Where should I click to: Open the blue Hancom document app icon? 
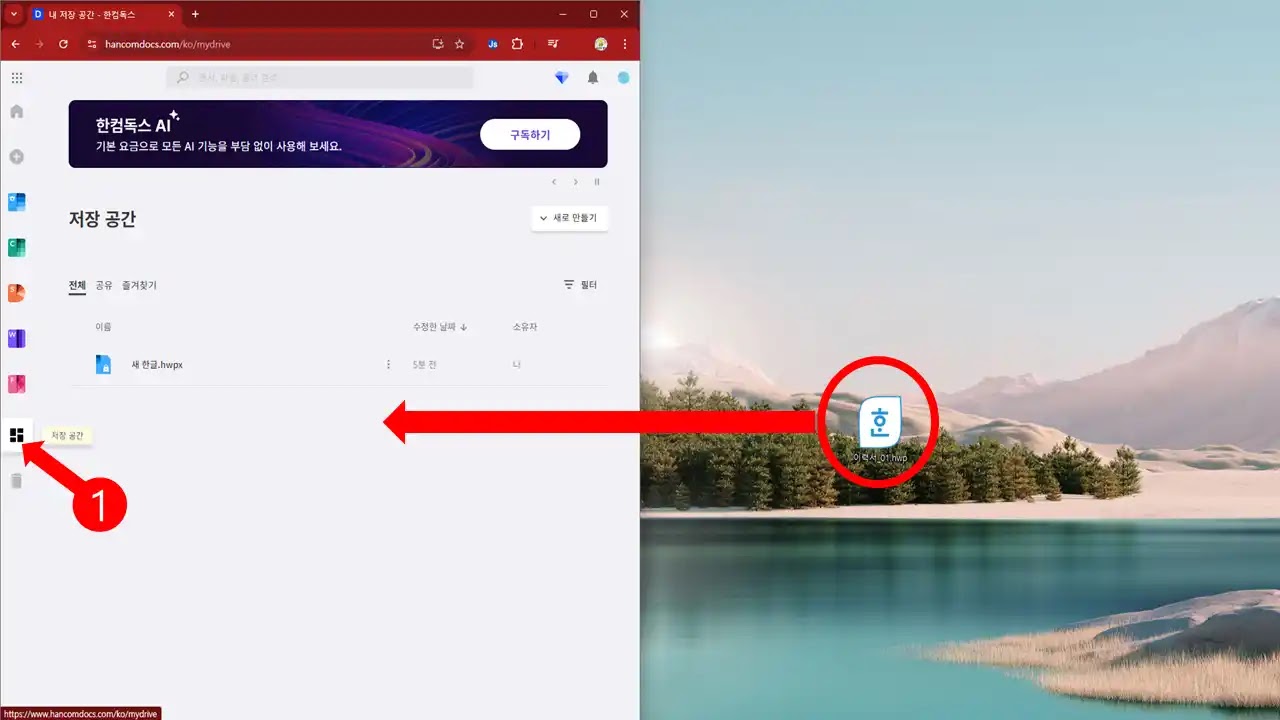[x=16, y=202]
